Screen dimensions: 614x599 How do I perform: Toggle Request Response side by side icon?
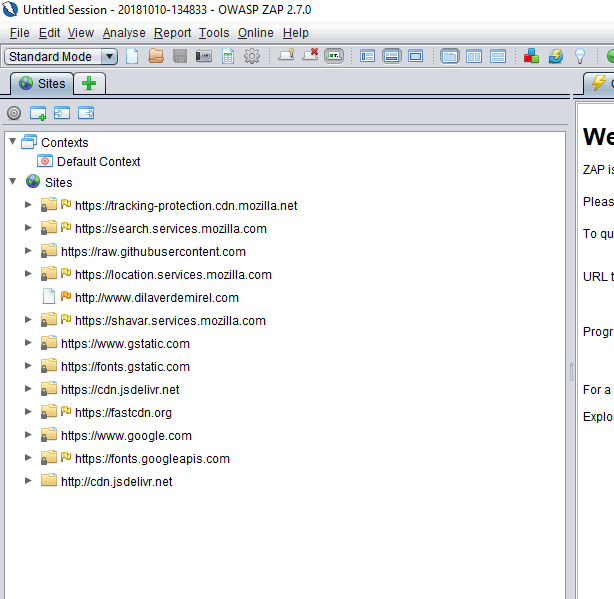coord(474,56)
